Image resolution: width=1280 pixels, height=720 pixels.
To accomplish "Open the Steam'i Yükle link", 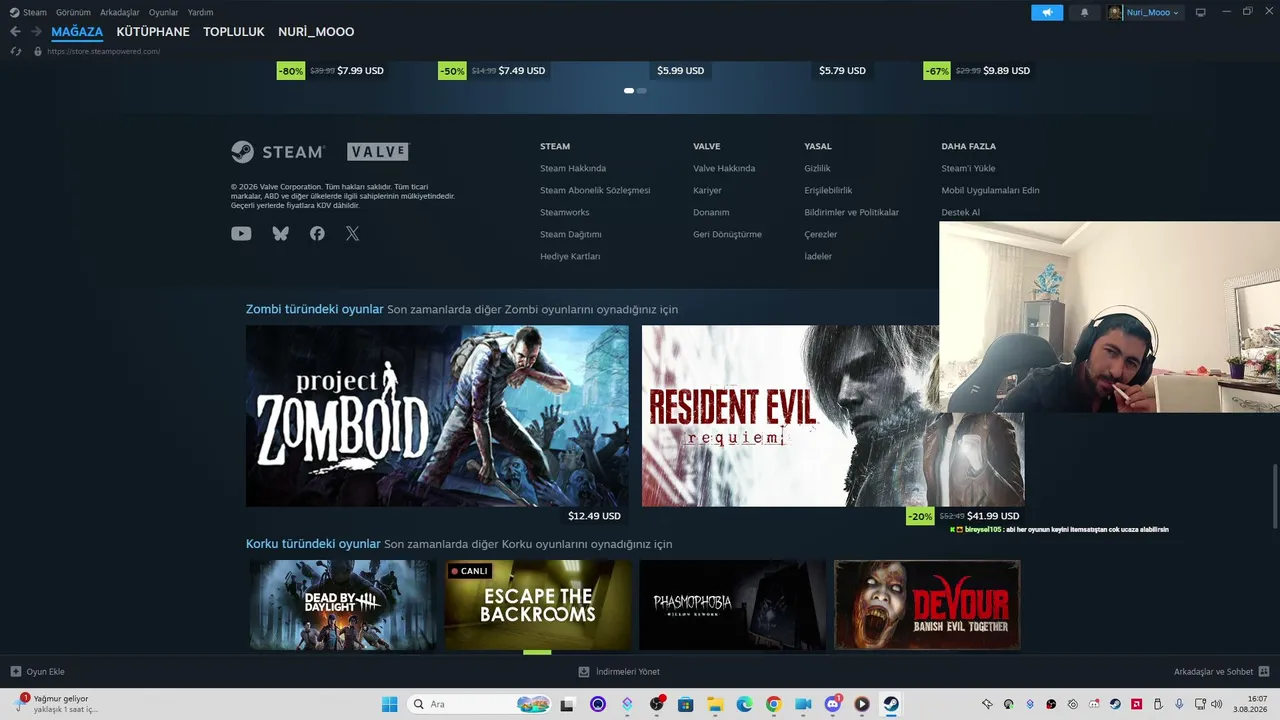I will pos(968,168).
